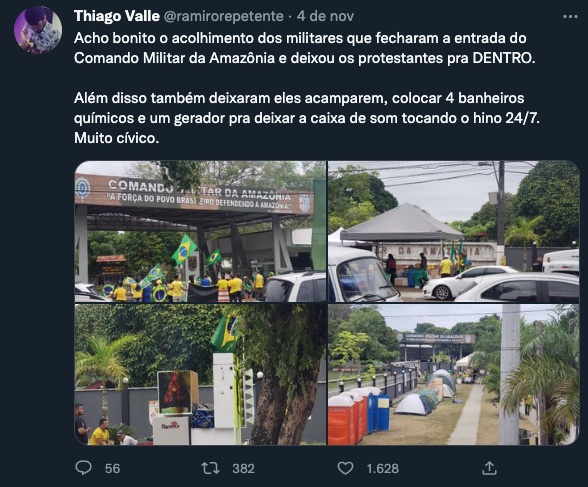Click the 1.628 likes count

[382, 468]
